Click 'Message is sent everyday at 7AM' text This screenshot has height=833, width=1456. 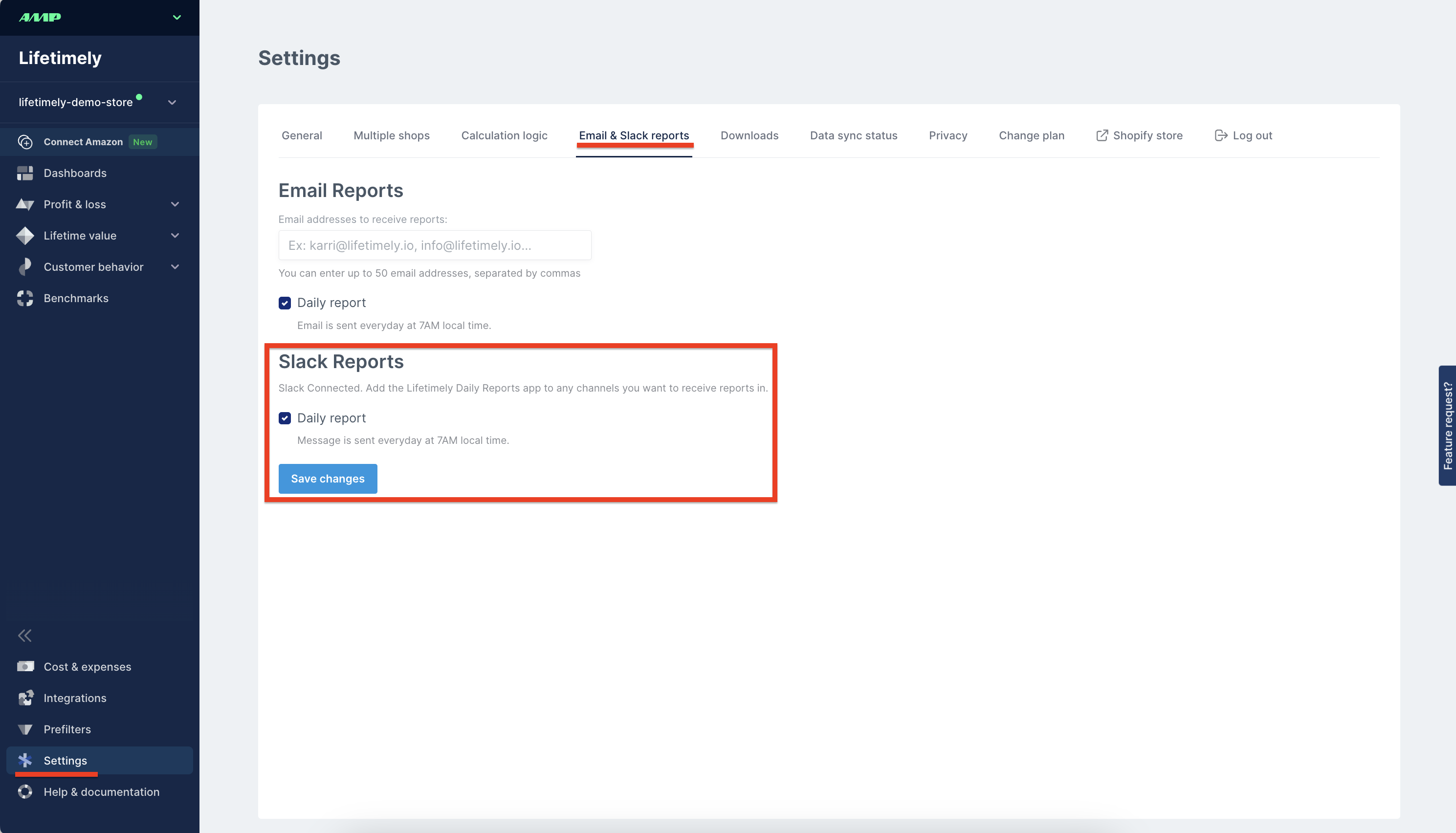[403, 440]
